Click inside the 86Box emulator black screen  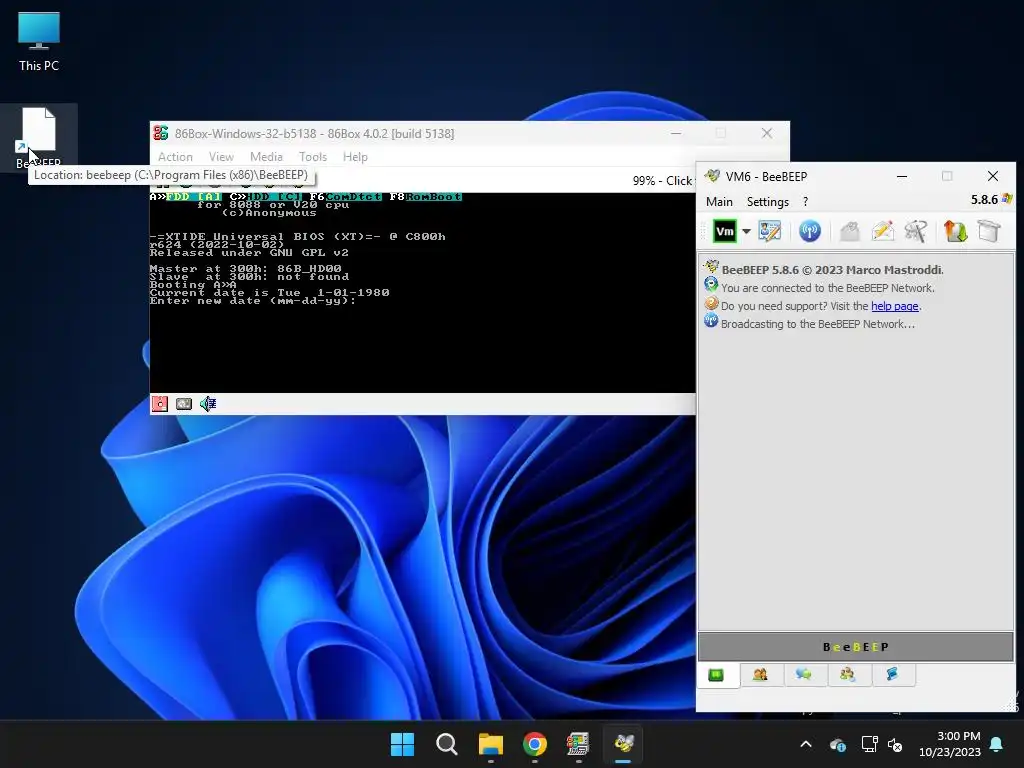pyautogui.click(x=423, y=293)
